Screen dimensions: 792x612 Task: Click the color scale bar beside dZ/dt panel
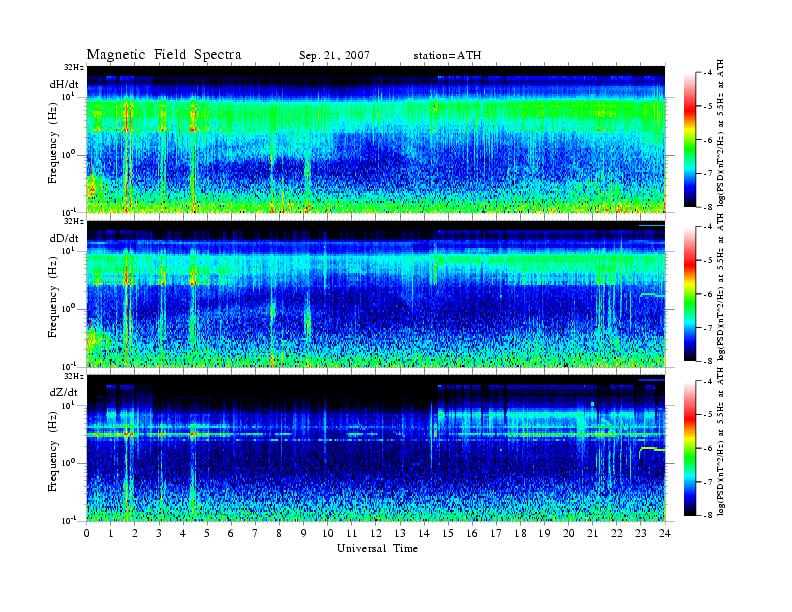[689, 448]
